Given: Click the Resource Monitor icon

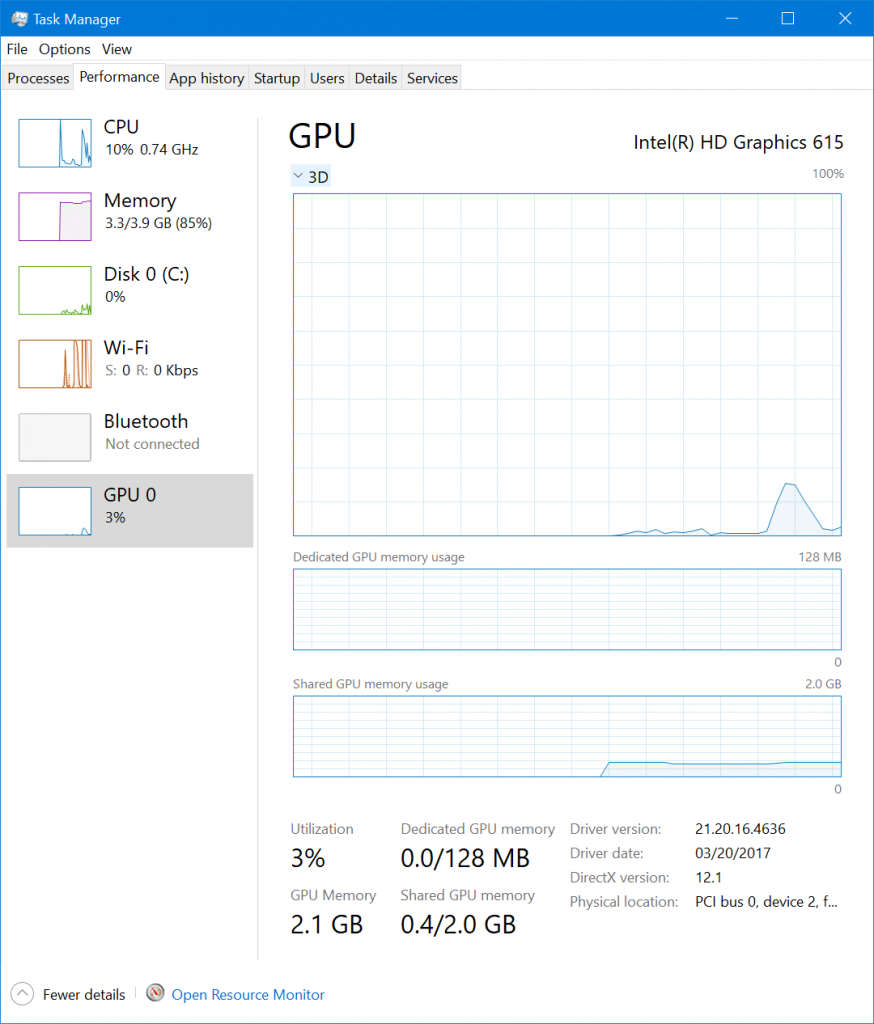Looking at the screenshot, I should coord(155,993).
